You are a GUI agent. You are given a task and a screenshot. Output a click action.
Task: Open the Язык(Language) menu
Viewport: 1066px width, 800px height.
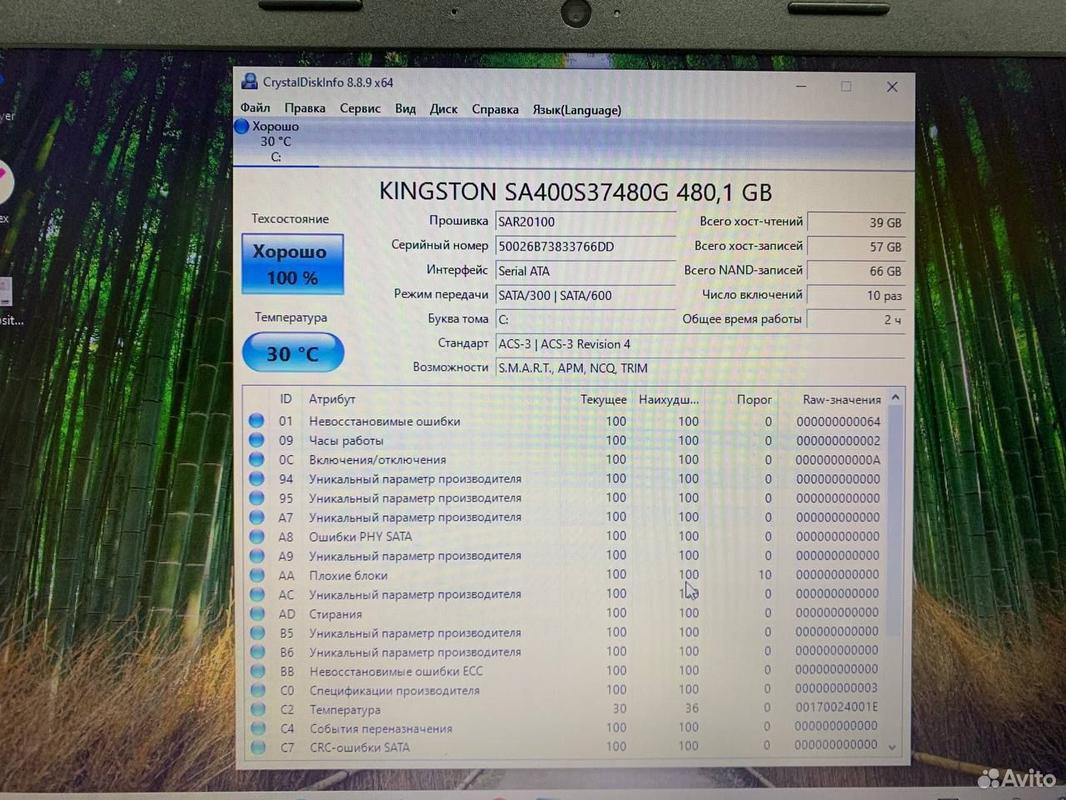[x=576, y=110]
